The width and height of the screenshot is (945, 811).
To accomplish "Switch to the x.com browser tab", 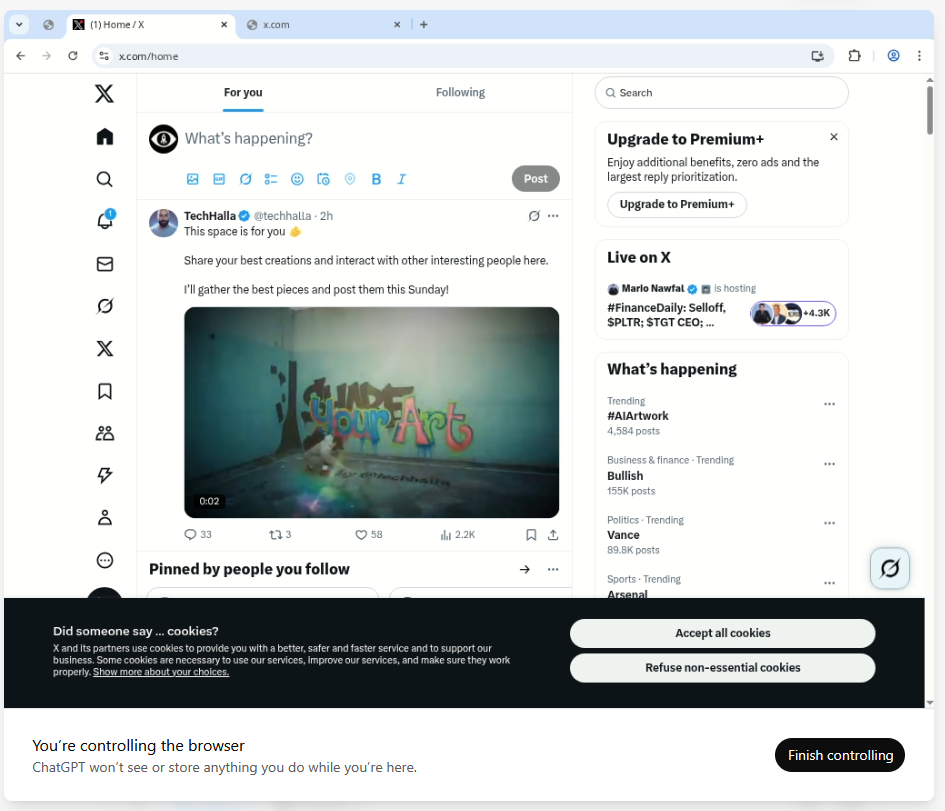I will pos(322,25).
